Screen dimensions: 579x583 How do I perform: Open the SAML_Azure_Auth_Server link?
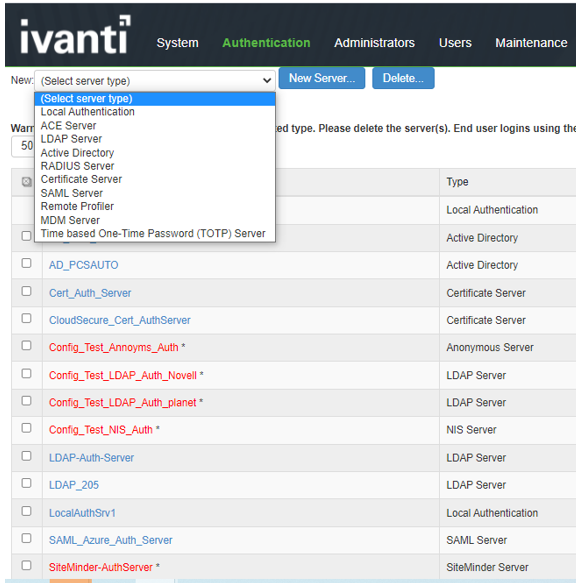point(111,540)
